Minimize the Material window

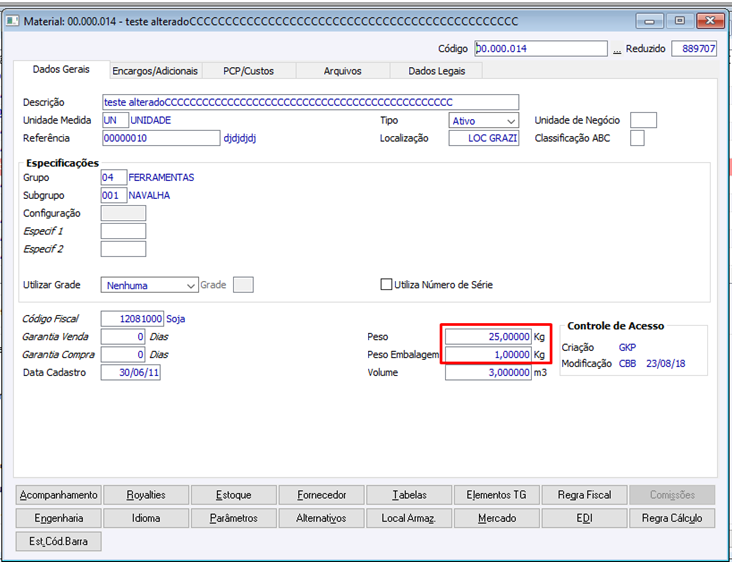[x=649, y=21]
